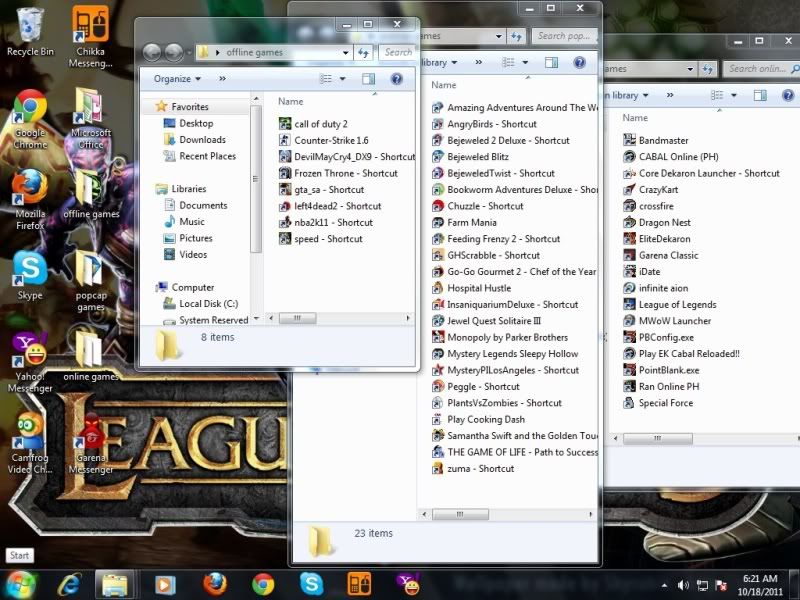800x600 pixels.
Task: Toggle preview pane in popcap games window
Action: tap(552, 62)
